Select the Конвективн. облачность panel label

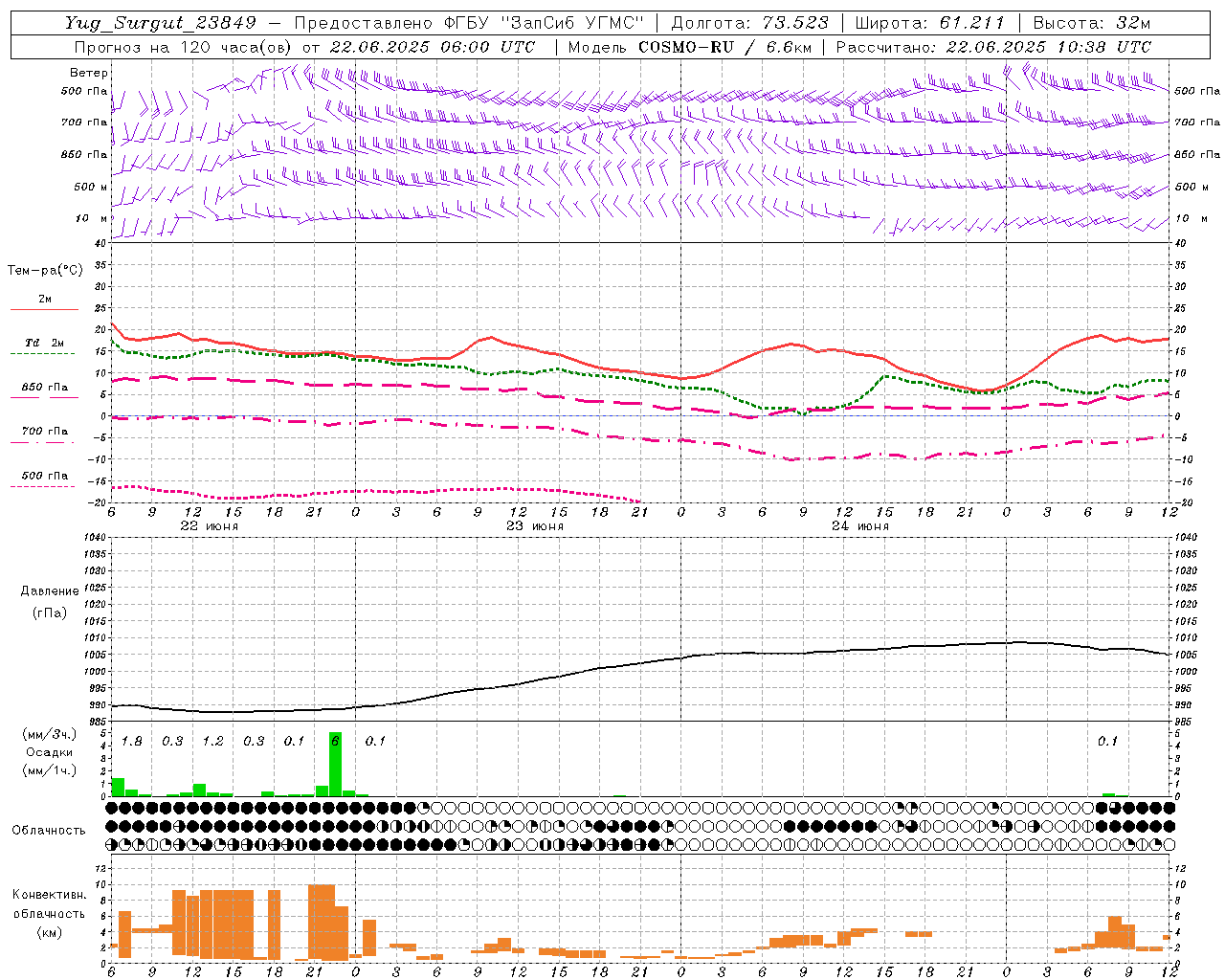click(x=49, y=904)
